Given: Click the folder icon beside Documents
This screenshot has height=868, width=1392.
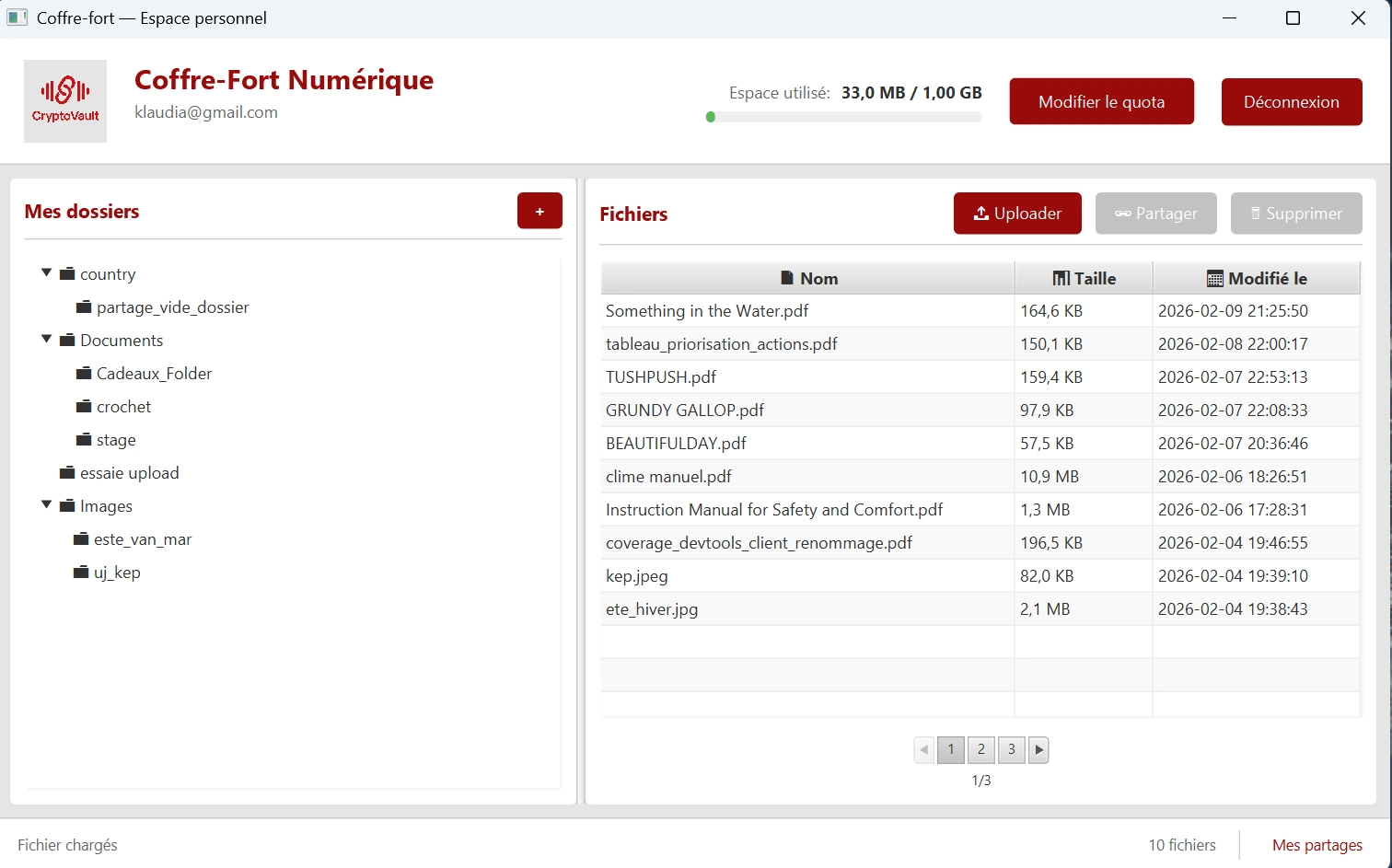Looking at the screenshot, I should coord(67,340).
